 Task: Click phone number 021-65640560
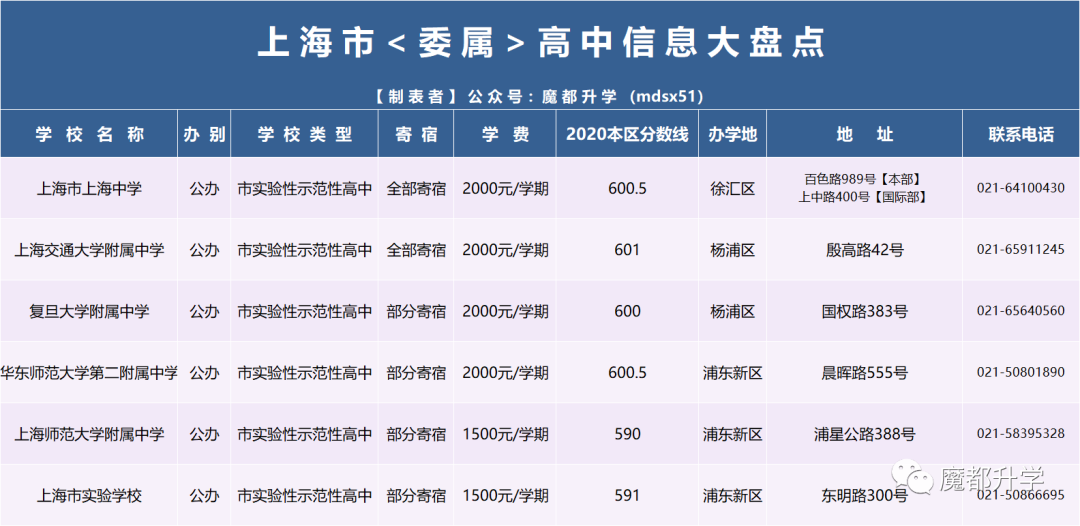[x=1021, y=311]
